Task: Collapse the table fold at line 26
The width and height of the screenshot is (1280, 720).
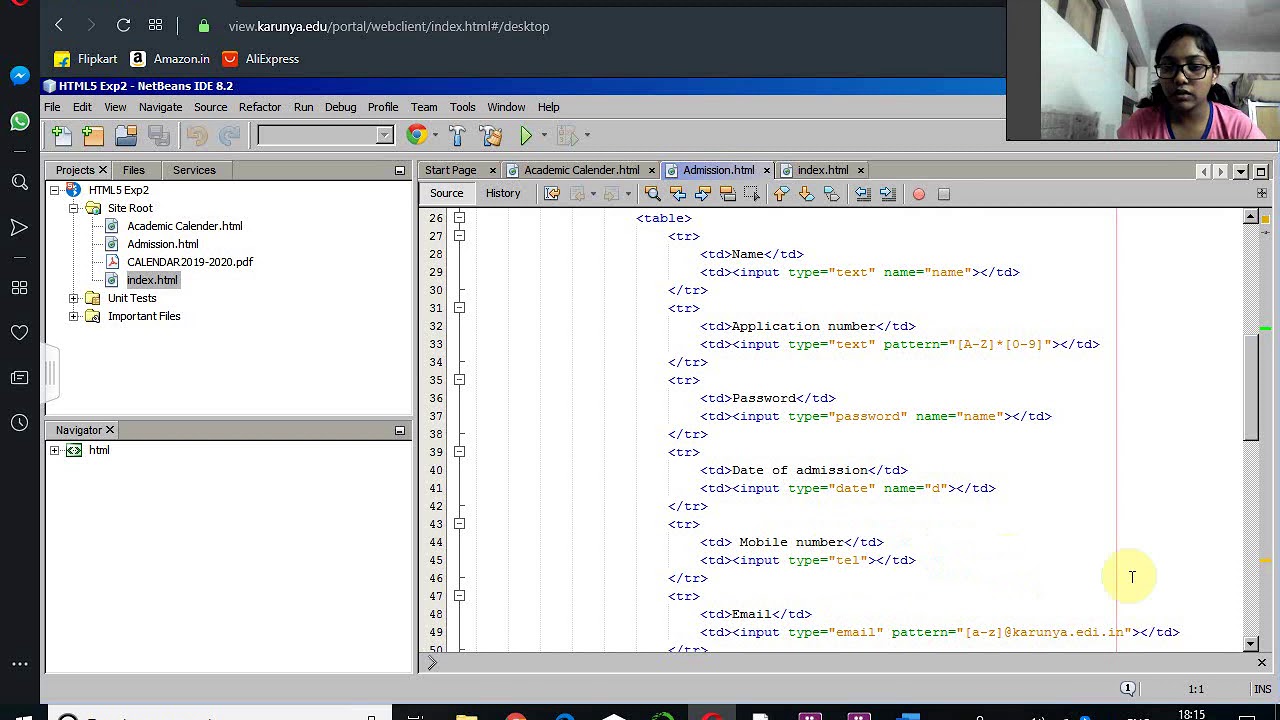Action: click(459, 218)
